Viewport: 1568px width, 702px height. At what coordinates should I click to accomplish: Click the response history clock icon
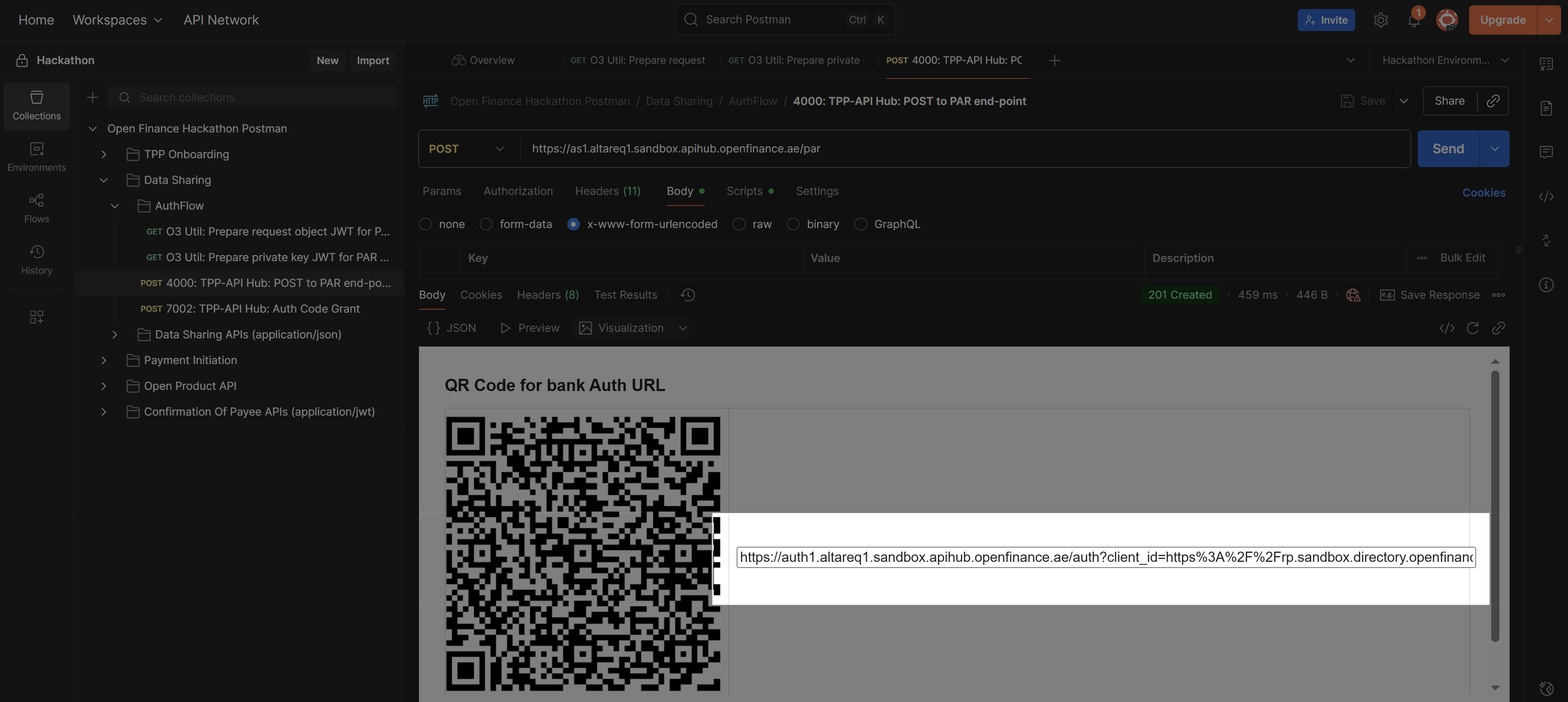[688, 295]
